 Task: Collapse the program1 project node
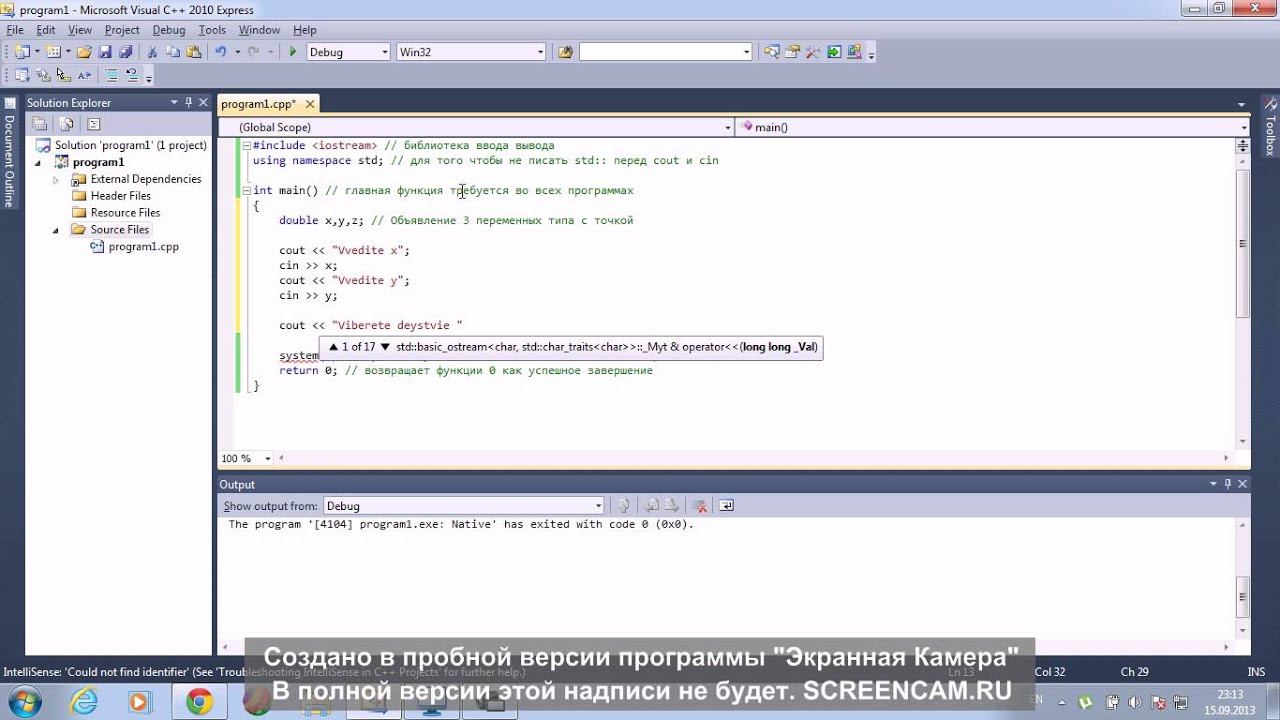click(x=39, y=162)
